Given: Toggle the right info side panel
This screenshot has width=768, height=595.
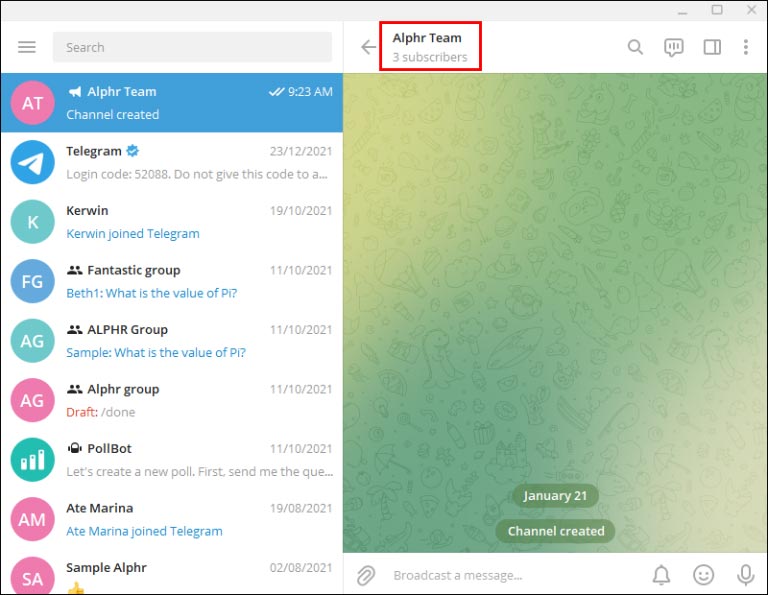Looking at the screenshot, I should (x=712, y=47).
